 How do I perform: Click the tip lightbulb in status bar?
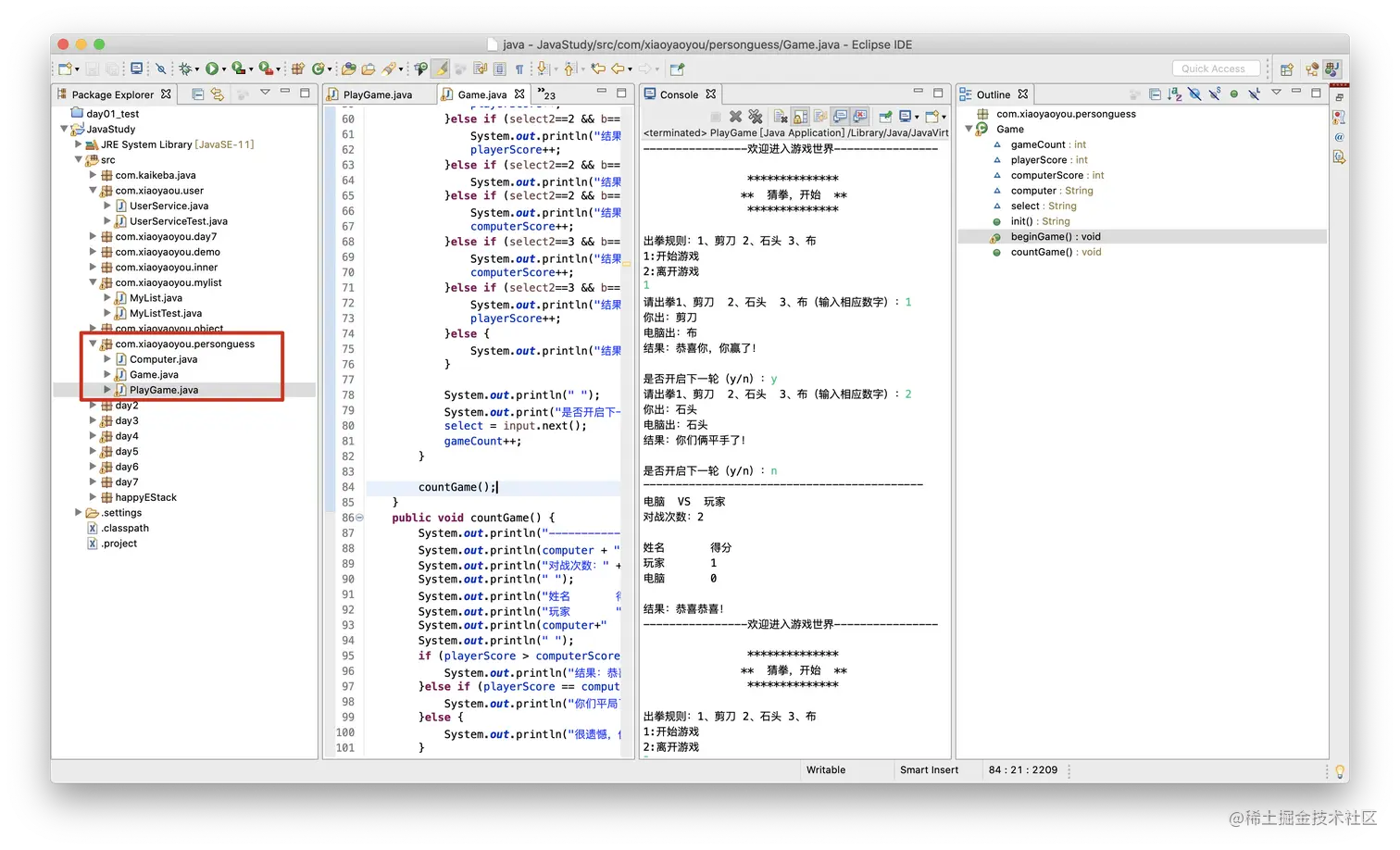point(1340,770)
